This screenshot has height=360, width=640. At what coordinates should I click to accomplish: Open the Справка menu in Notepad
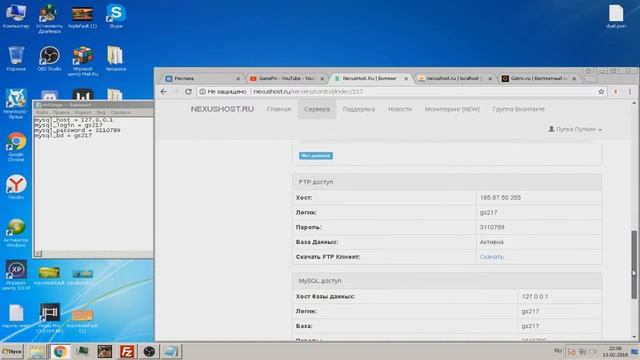(120, 112)
